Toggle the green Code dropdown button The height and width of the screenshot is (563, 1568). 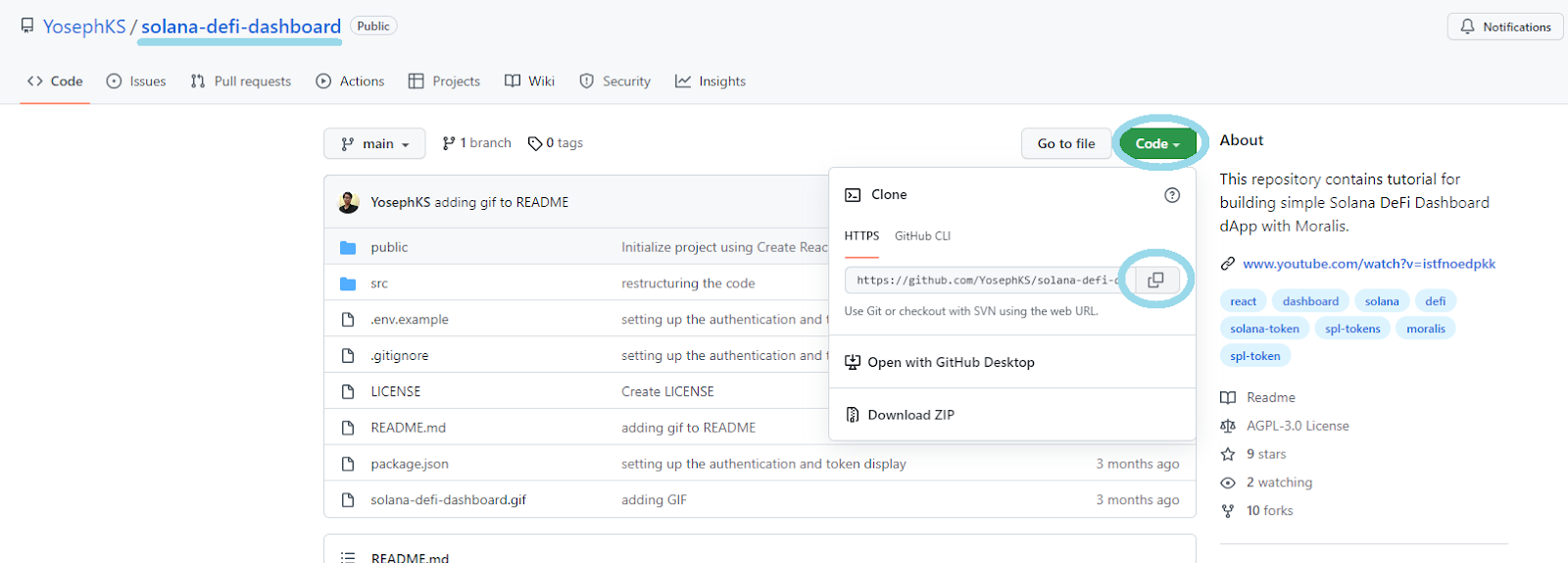pos(1158,143)
